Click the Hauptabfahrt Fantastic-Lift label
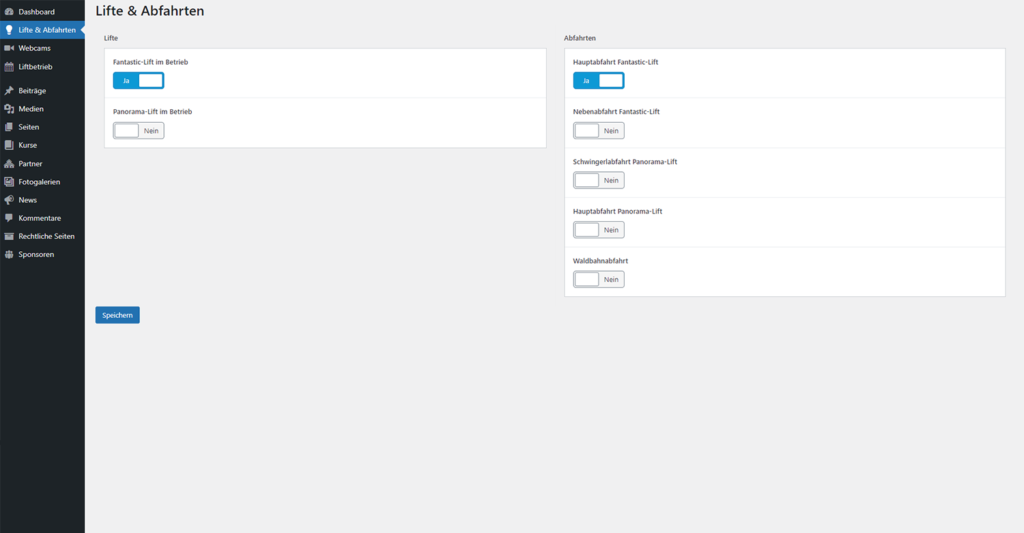The height and width of the screenshot is (533, 1024). (x=616, y=62)
